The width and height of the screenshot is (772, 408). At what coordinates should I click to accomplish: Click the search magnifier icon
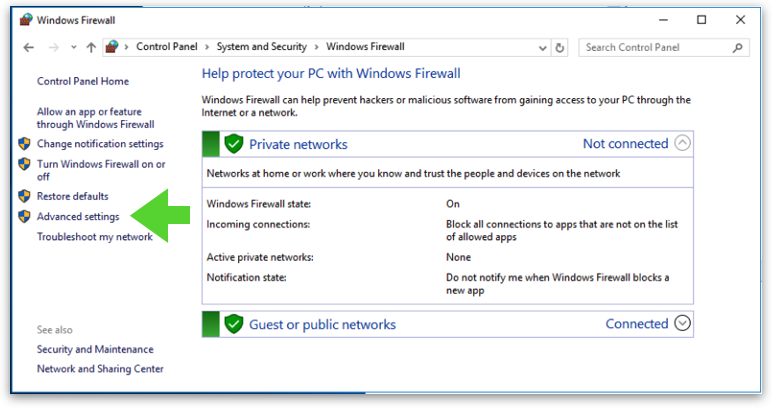coord(738,48)
